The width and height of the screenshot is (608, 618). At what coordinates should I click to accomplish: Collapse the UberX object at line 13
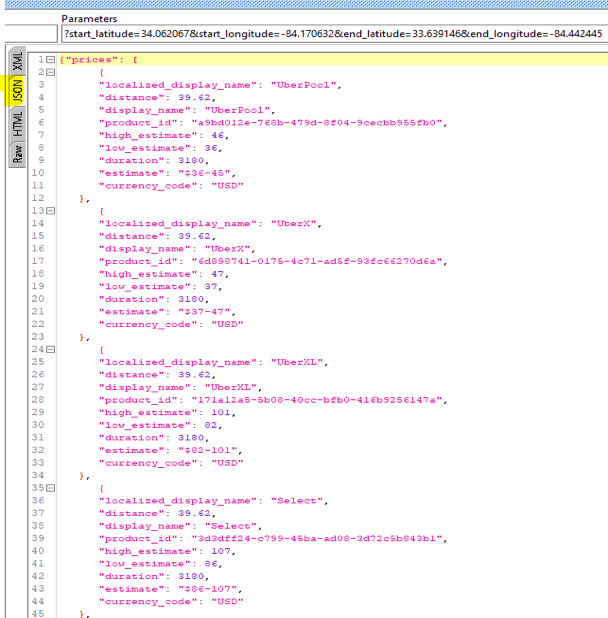(50, 211)
